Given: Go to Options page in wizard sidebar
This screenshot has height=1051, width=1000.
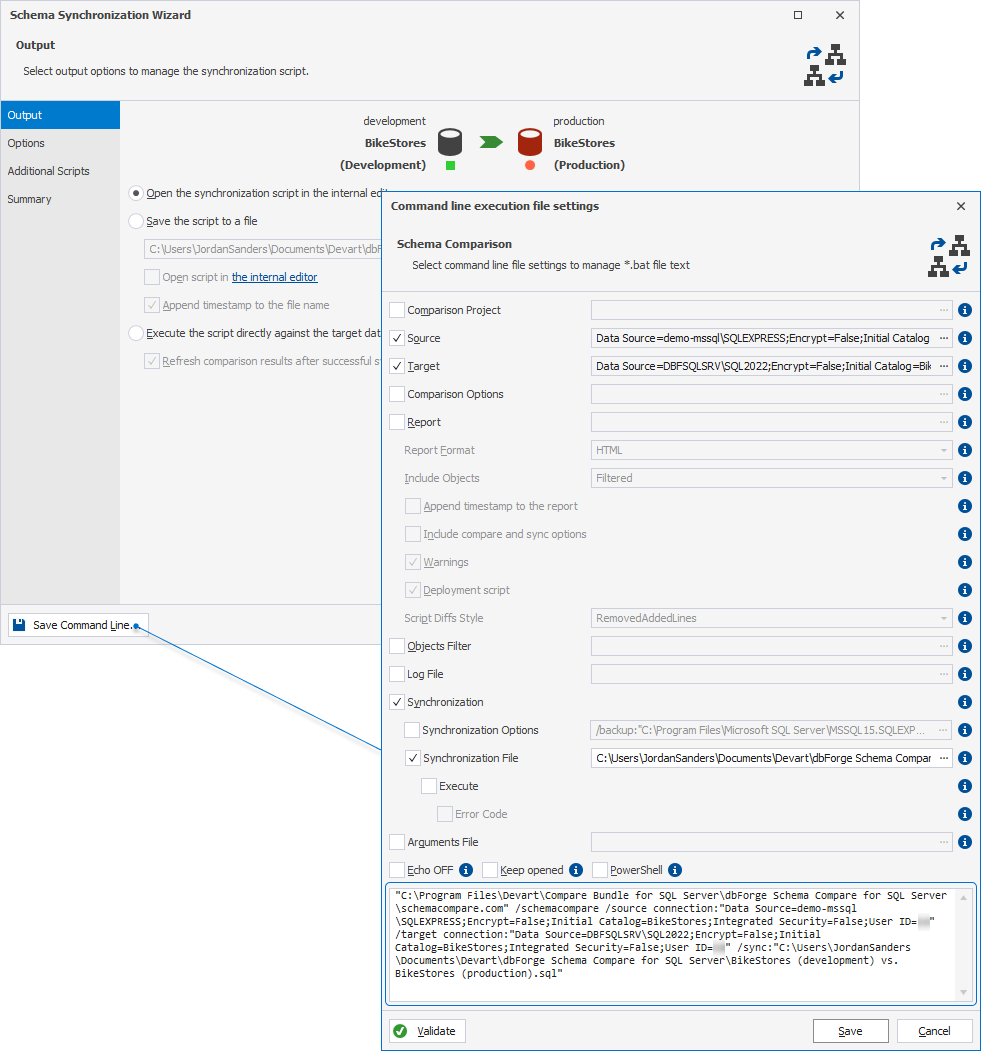Looking at the screenshot, I should pyautogui.click(x=60, y=143).
